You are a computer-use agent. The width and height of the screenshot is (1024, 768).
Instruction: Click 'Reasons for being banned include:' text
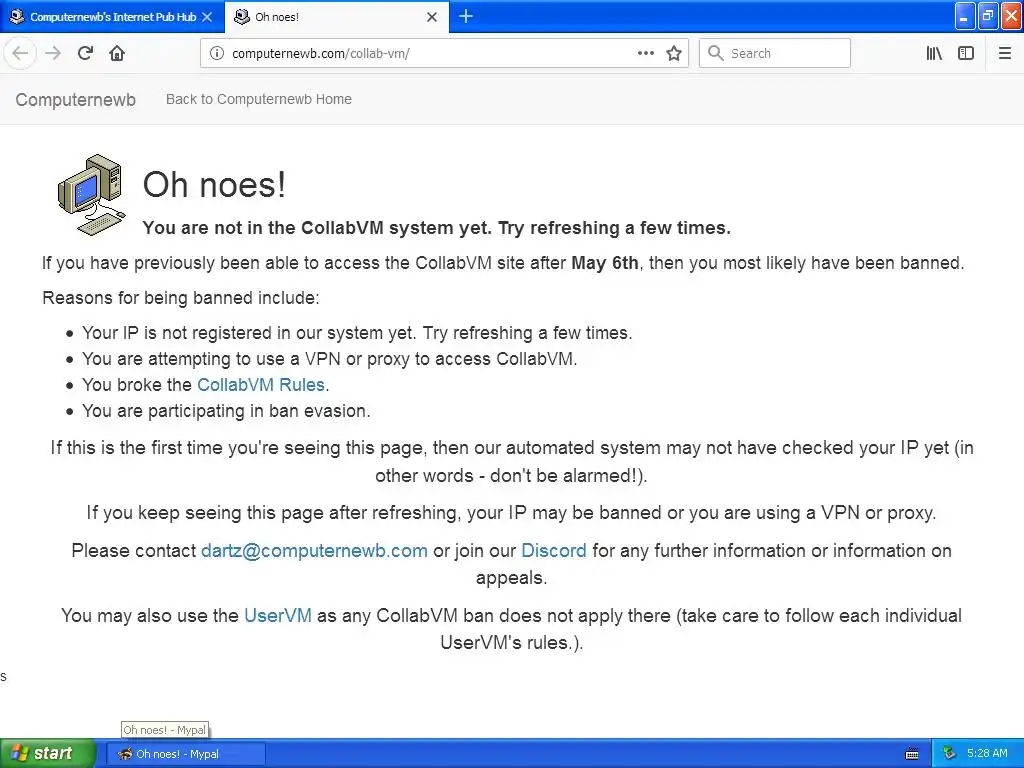181,298
